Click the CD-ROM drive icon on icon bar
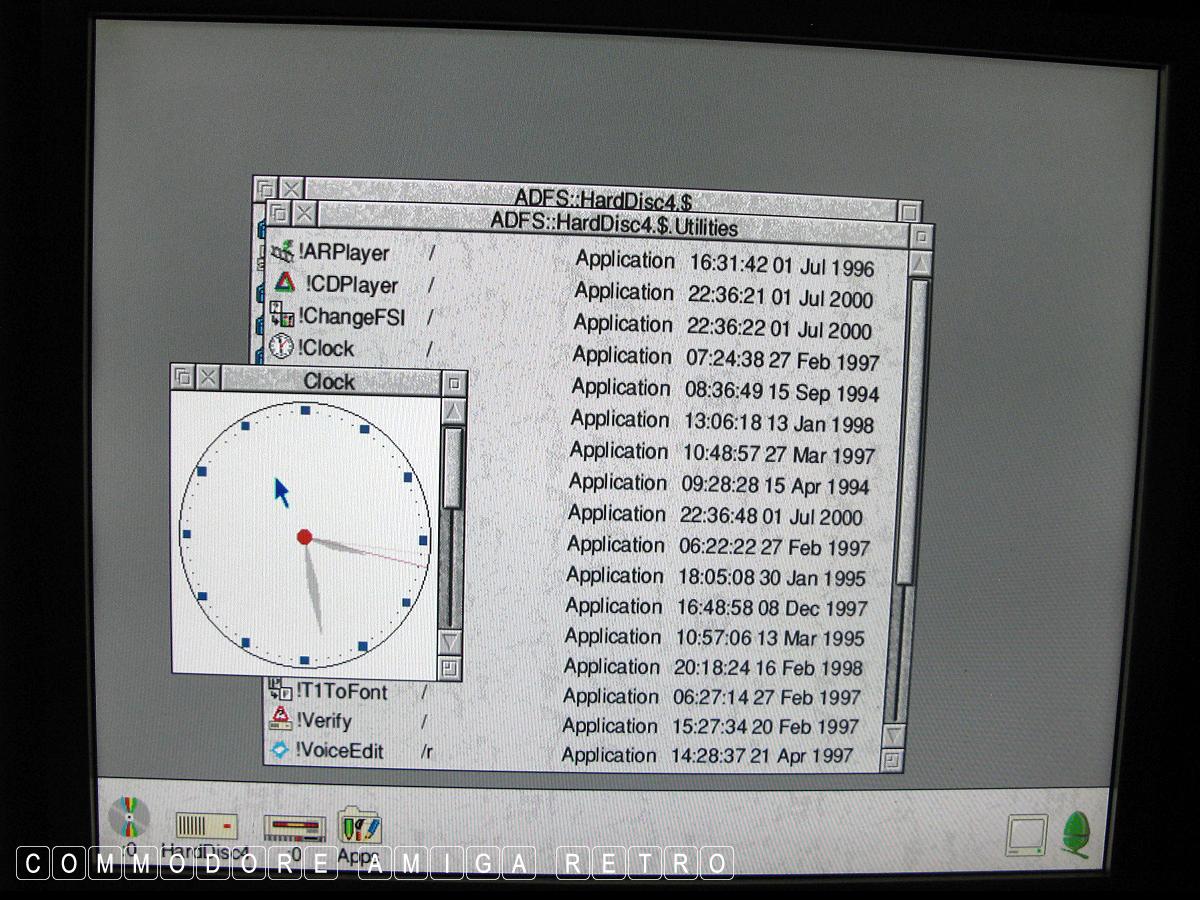Image resolution: width=1200 pixels, height=900 pixels. tap(129, 818)
